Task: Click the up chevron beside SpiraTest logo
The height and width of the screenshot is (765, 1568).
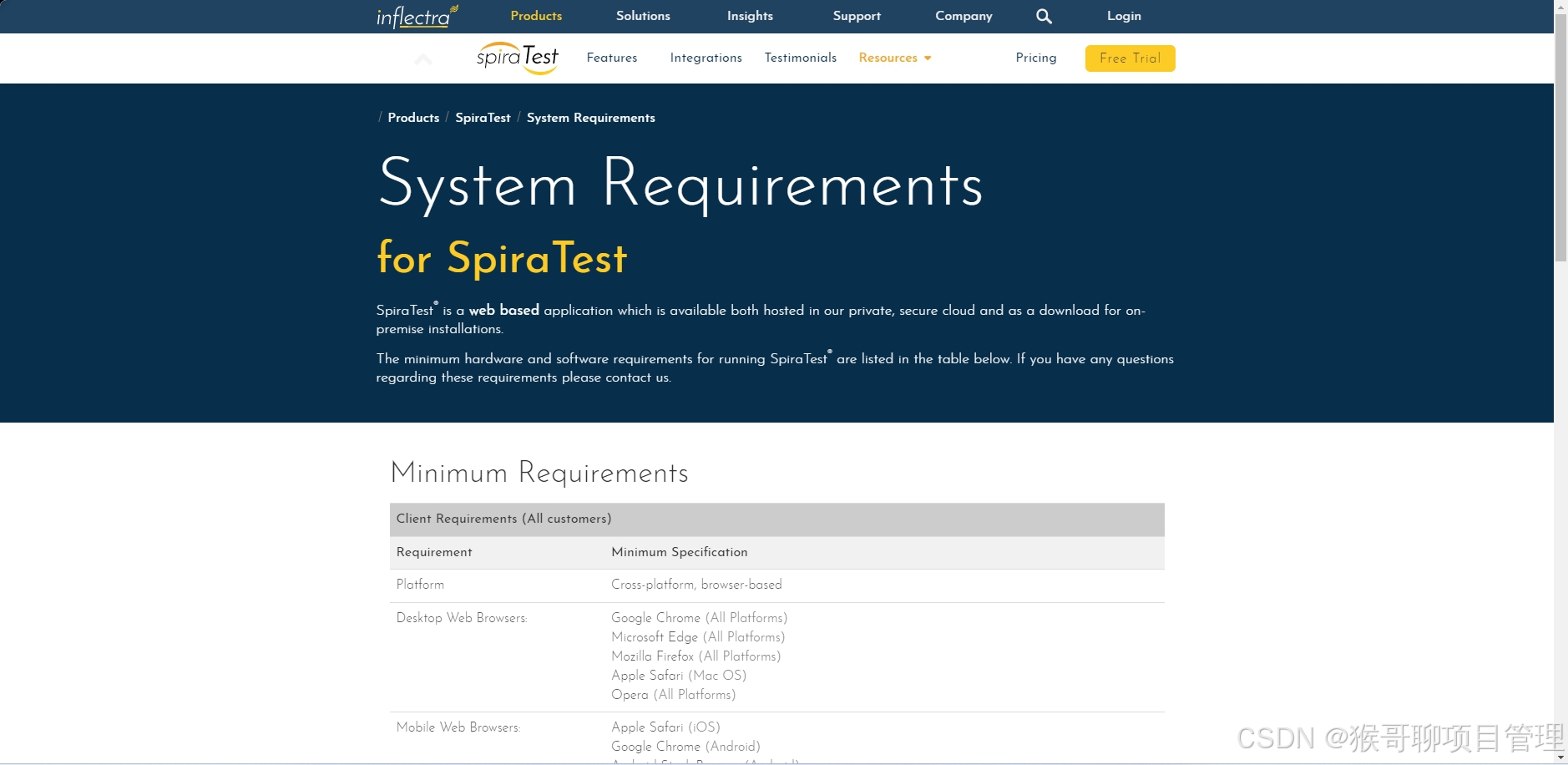Action: (423, 58)
